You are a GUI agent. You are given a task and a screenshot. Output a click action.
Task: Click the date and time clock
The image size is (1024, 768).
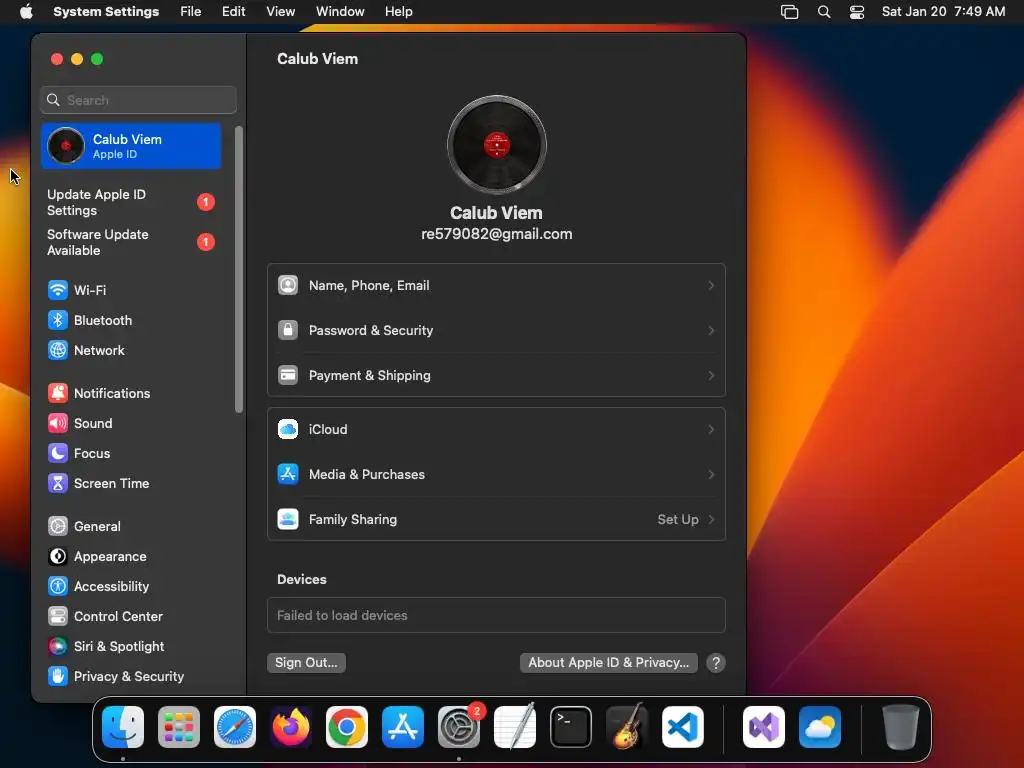943,12
